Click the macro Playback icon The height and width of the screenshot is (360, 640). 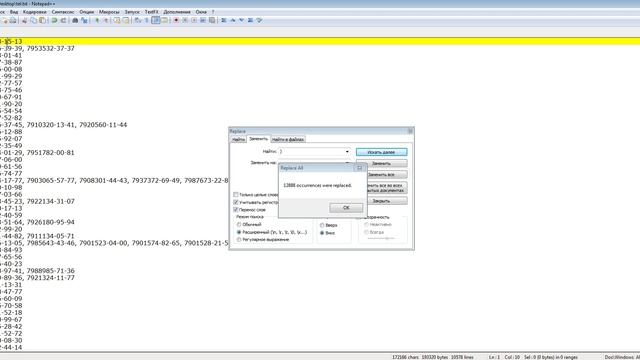[x=194, y=20]
